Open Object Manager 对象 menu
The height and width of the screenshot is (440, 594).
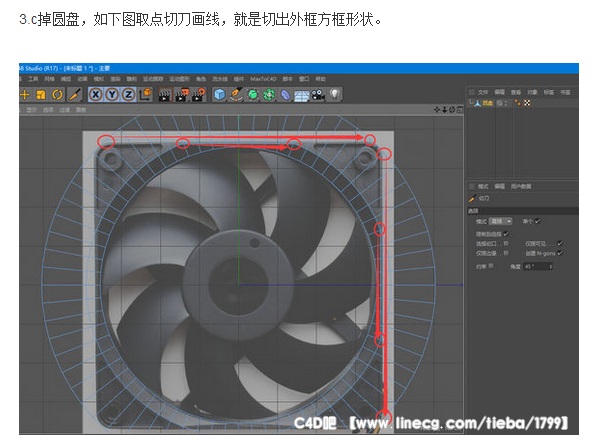click(532, 92)
